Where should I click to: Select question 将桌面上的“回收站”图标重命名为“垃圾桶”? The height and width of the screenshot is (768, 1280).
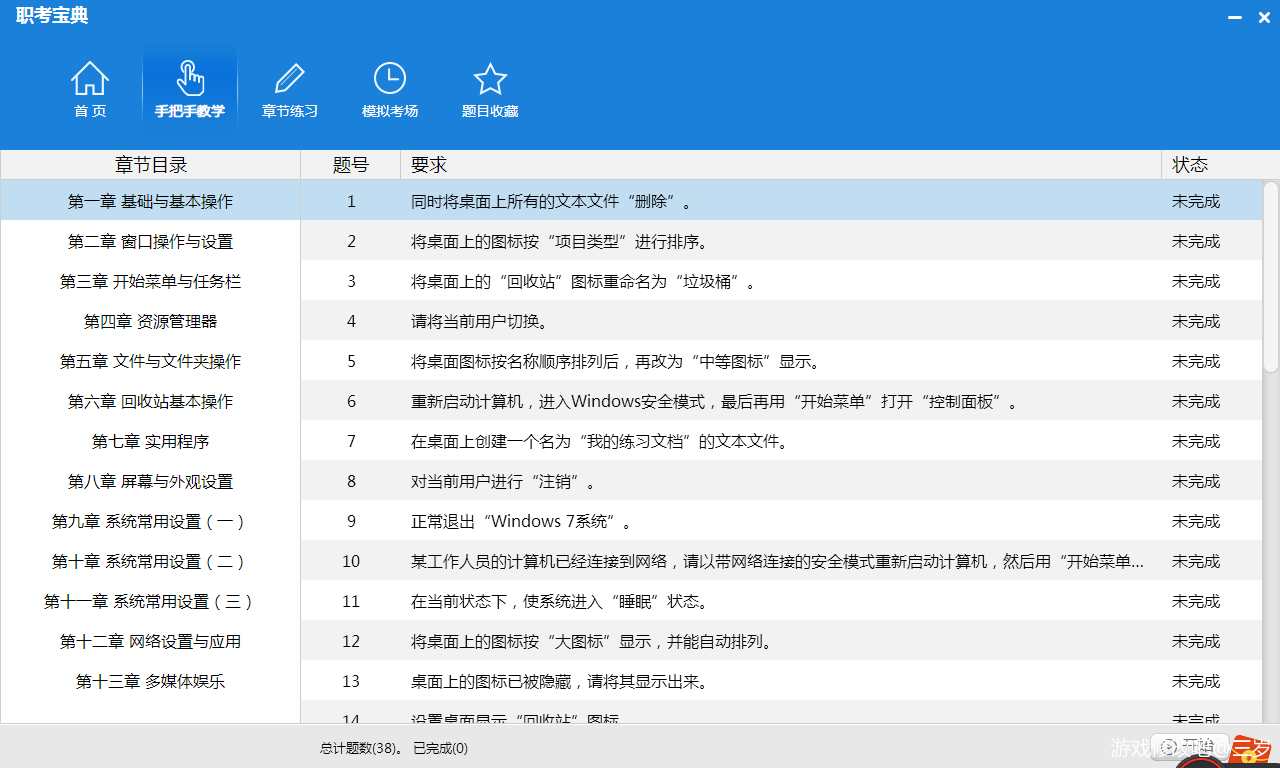click(x=781, y=281)
